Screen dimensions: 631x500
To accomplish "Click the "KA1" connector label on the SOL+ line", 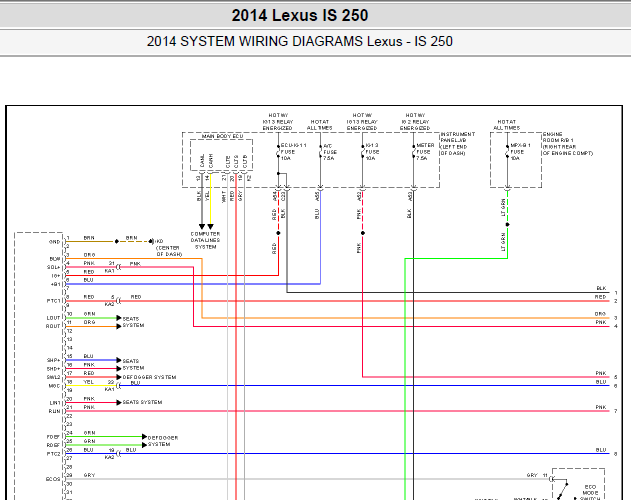I will click(x=109, y=271).
